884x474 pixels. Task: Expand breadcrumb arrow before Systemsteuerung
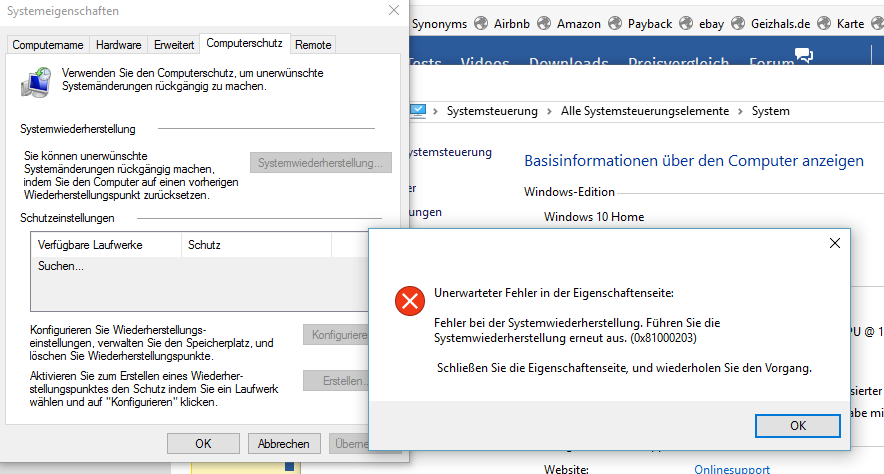(435, 112)
